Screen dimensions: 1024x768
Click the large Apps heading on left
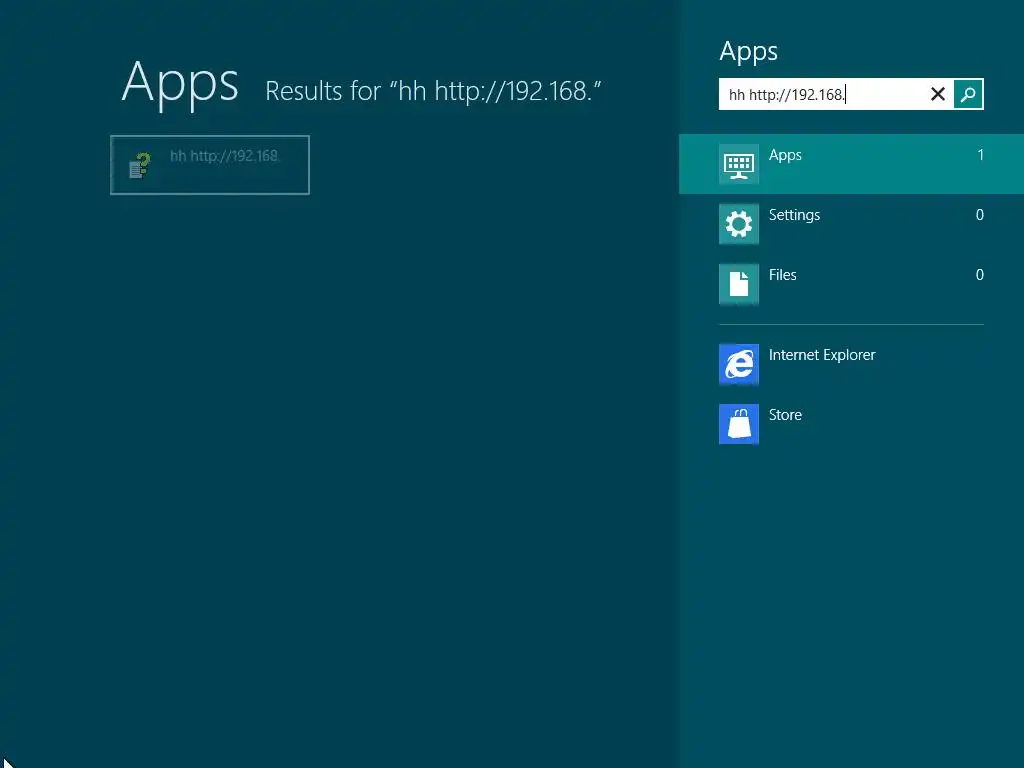click(180, 82)
